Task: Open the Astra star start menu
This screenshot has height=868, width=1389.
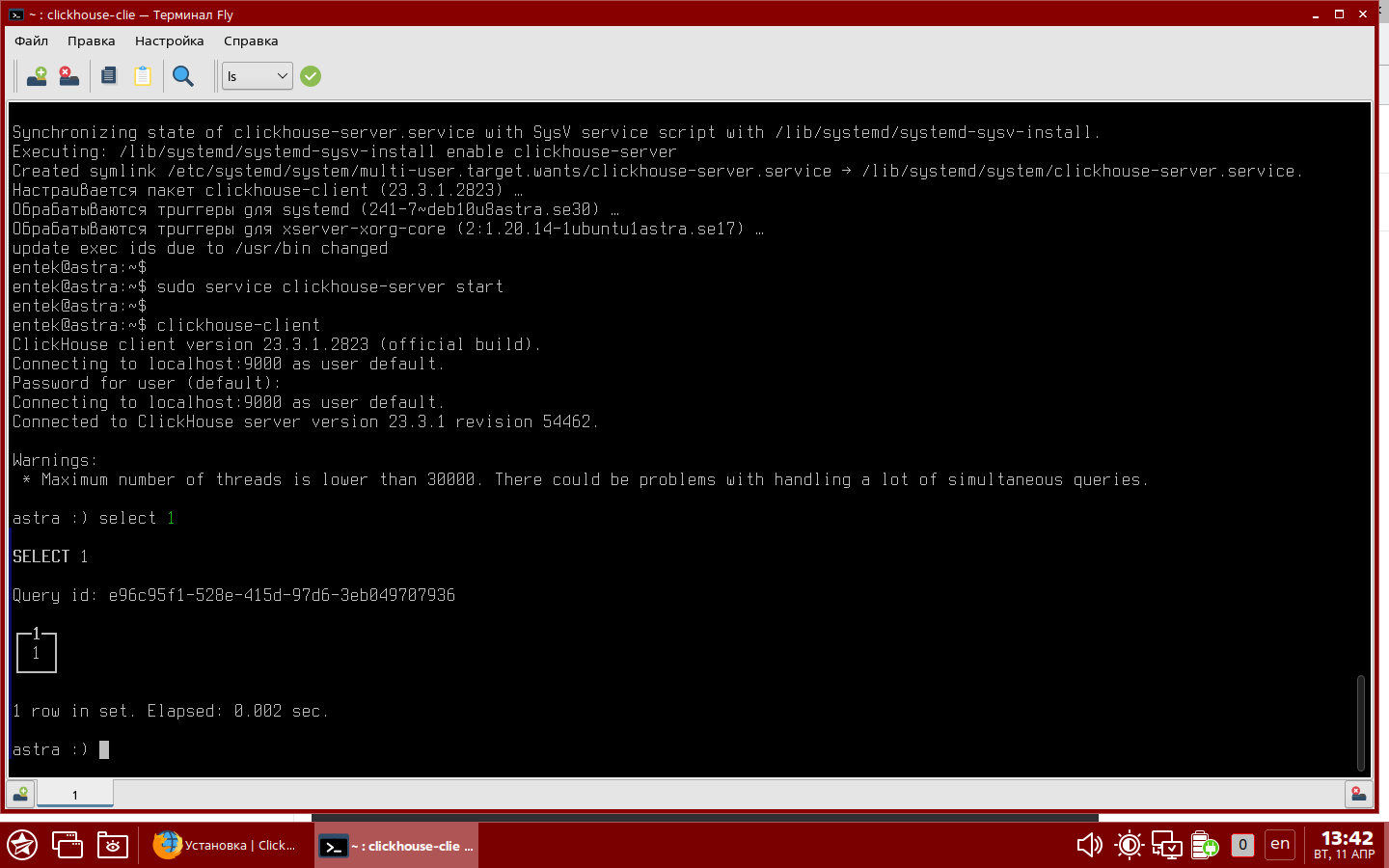Action: (22, 846)
